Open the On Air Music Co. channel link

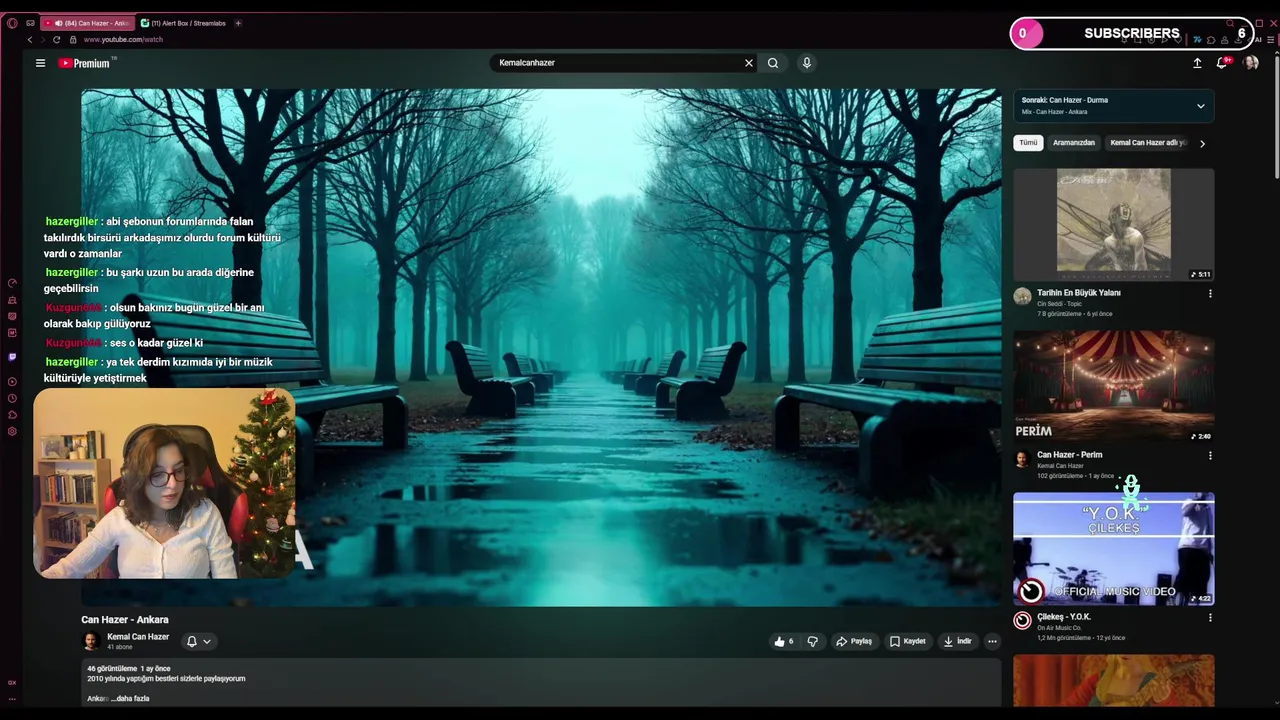coord(1060,628)
